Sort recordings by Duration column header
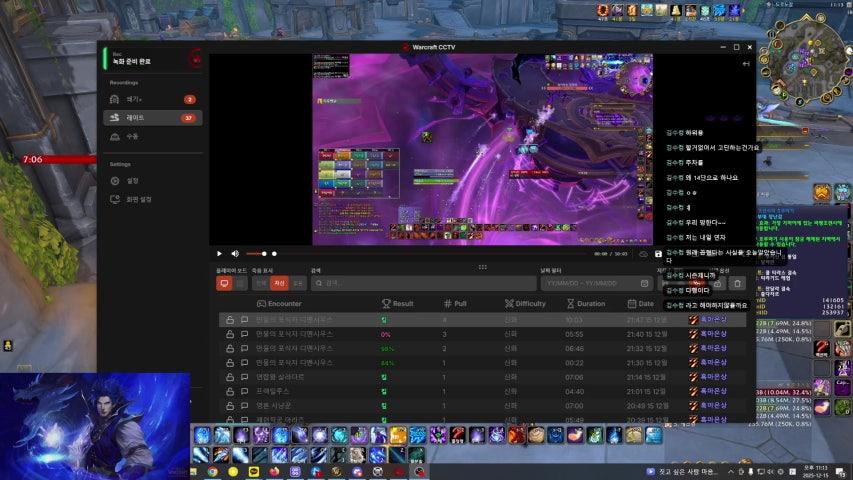853x480 pixels. point(585,304)
